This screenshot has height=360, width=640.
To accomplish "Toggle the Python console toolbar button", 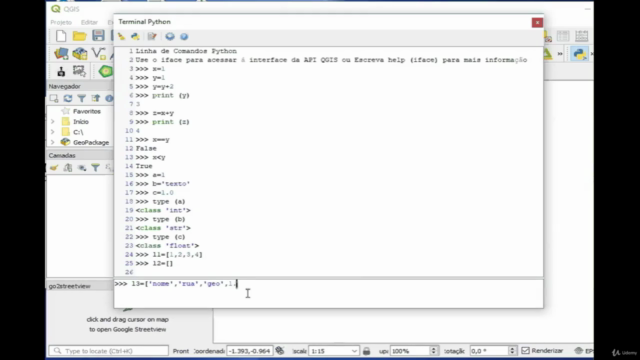I will tap(579, 53).
